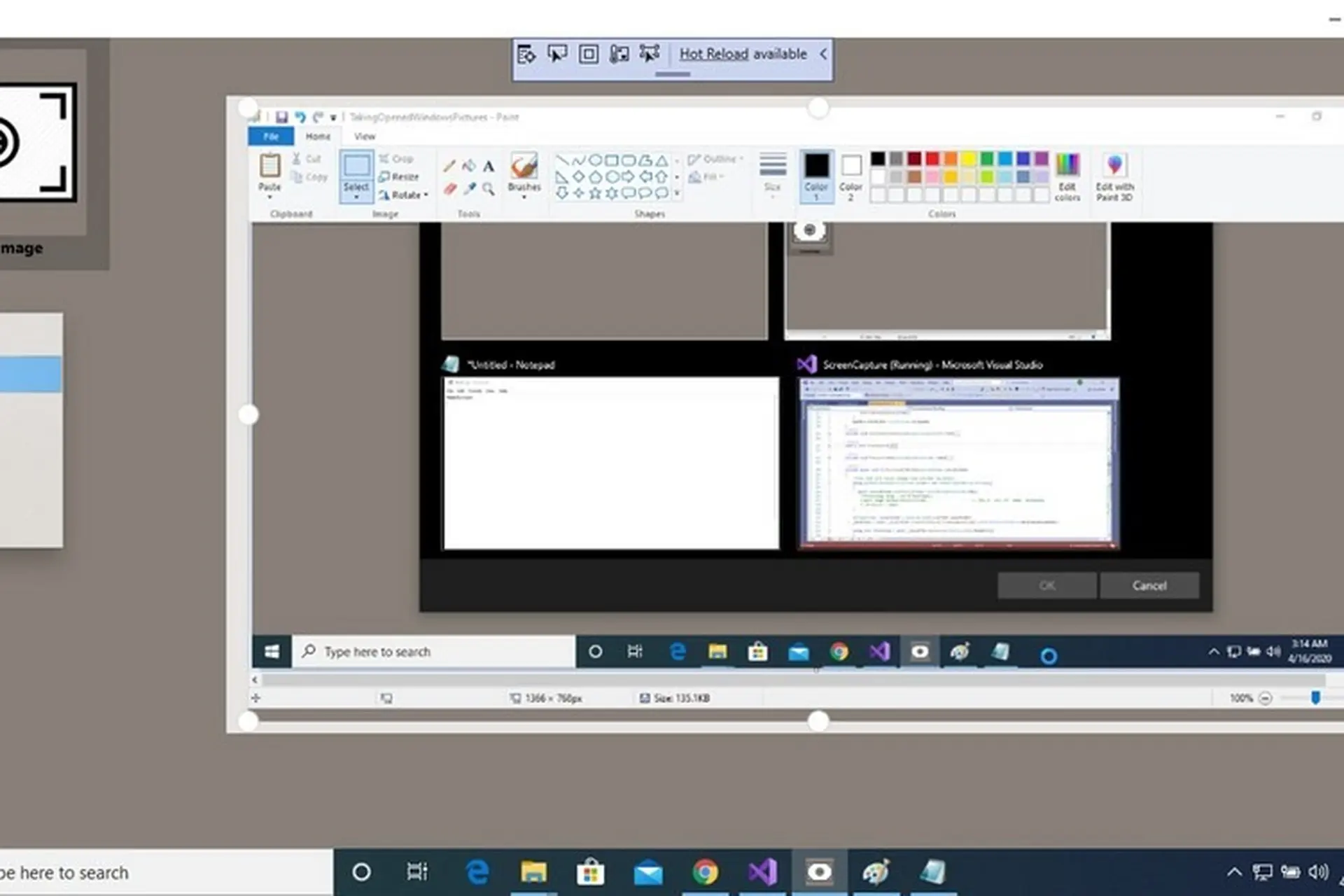Click the Copy command in ribbon

309,177
